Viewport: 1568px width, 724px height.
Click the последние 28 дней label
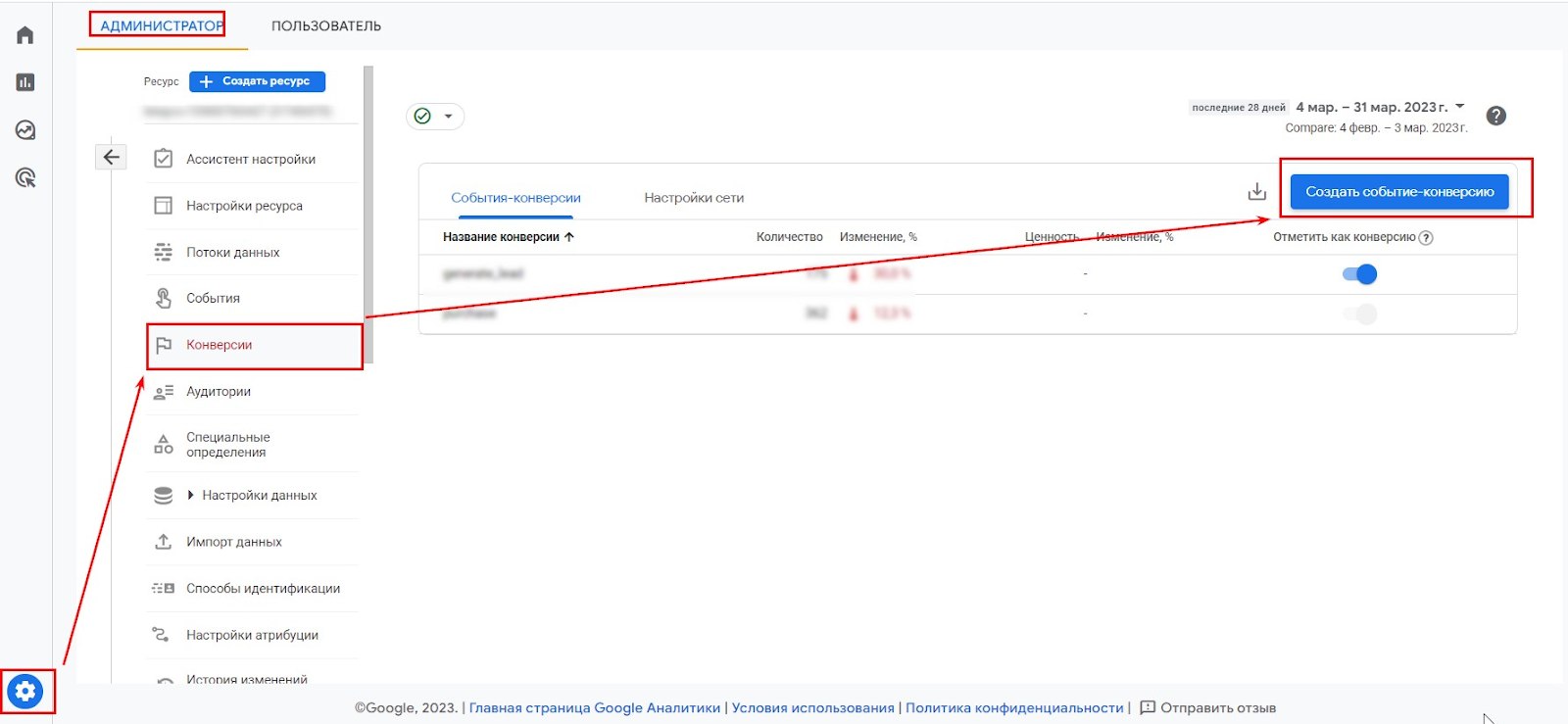1239,108
